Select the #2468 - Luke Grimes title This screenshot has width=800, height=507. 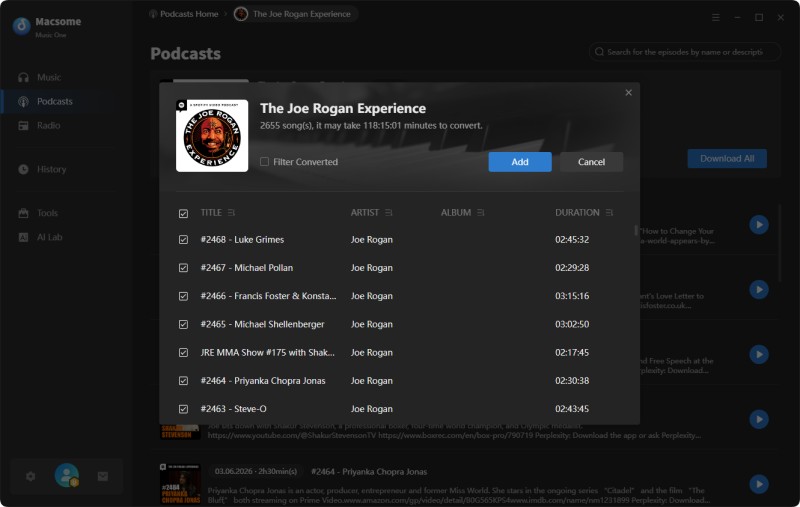[x=242, y=239]
